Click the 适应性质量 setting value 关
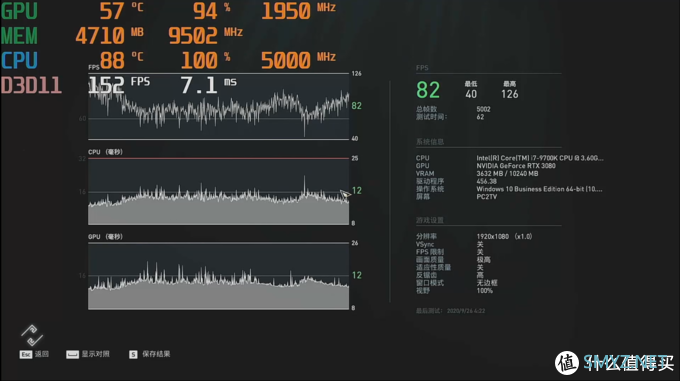 point(480,267)
